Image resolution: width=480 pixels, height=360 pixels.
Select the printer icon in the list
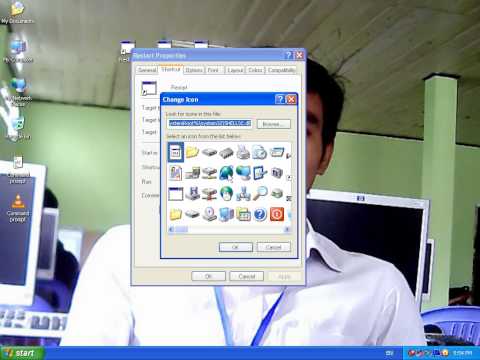[x=243, y=152]
